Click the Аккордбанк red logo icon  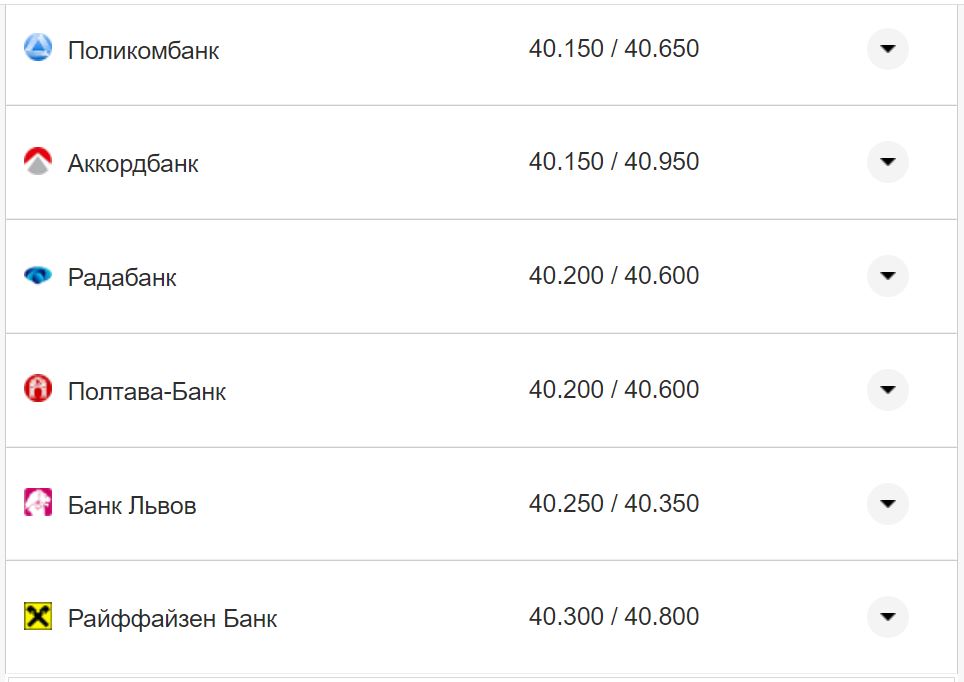37,162
